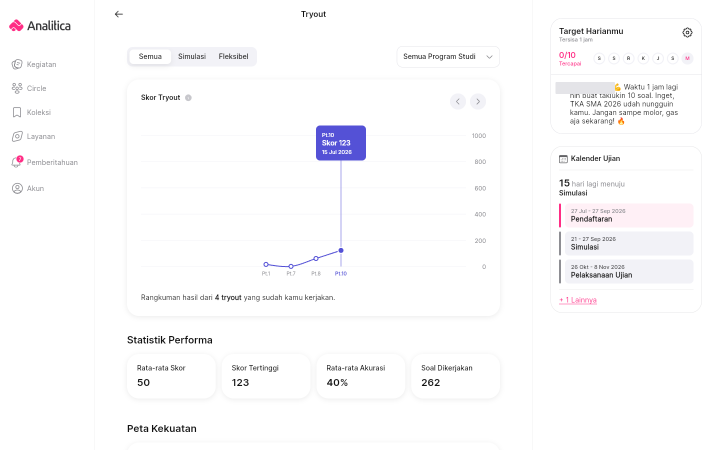720x450 pixels.
Task: Click the Analitica logo
Action: pyautogui.click(x=40, y=26)
